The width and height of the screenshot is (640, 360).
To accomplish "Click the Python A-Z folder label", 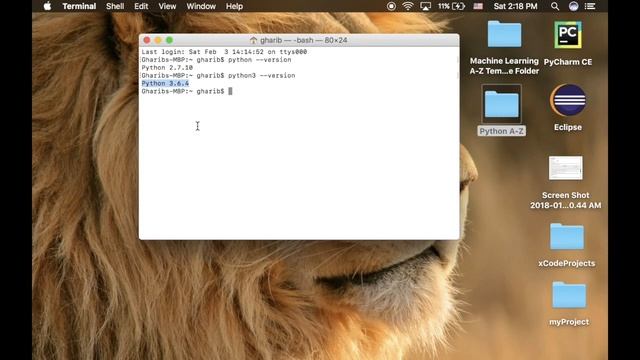I will click(502, 131).
